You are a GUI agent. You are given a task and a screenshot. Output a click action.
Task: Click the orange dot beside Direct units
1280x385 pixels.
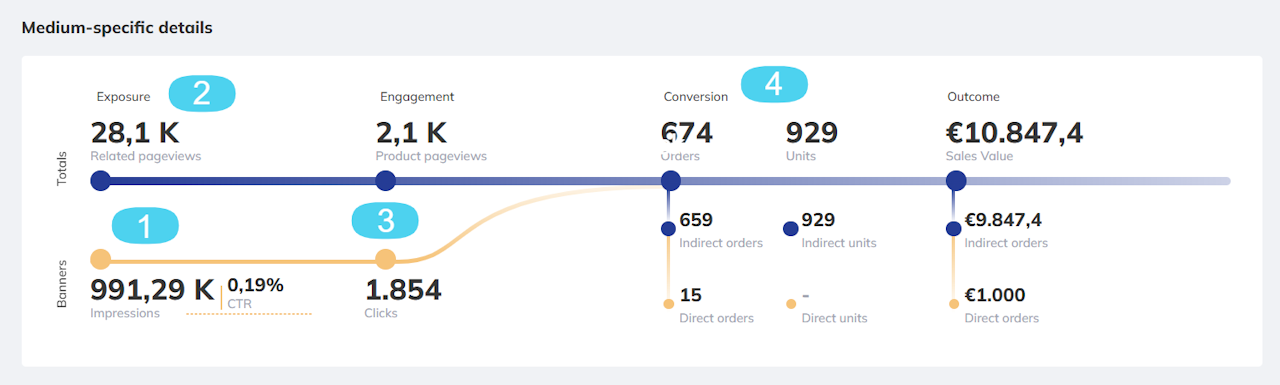[790, 303]
